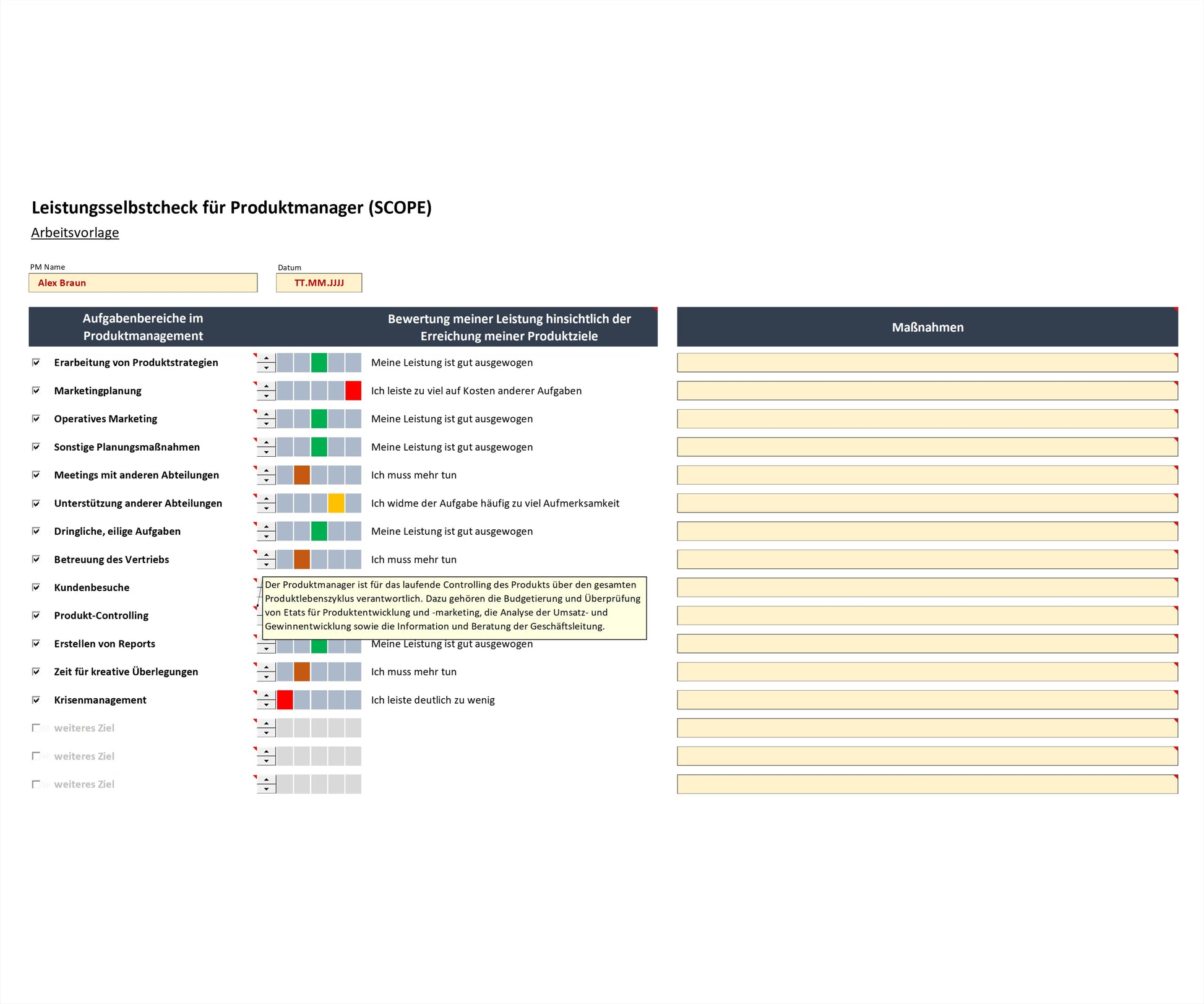Raise the Operatives Marketing rating with the spinner
Screen dimensions: 1204x1004
[x=266, y=414]
